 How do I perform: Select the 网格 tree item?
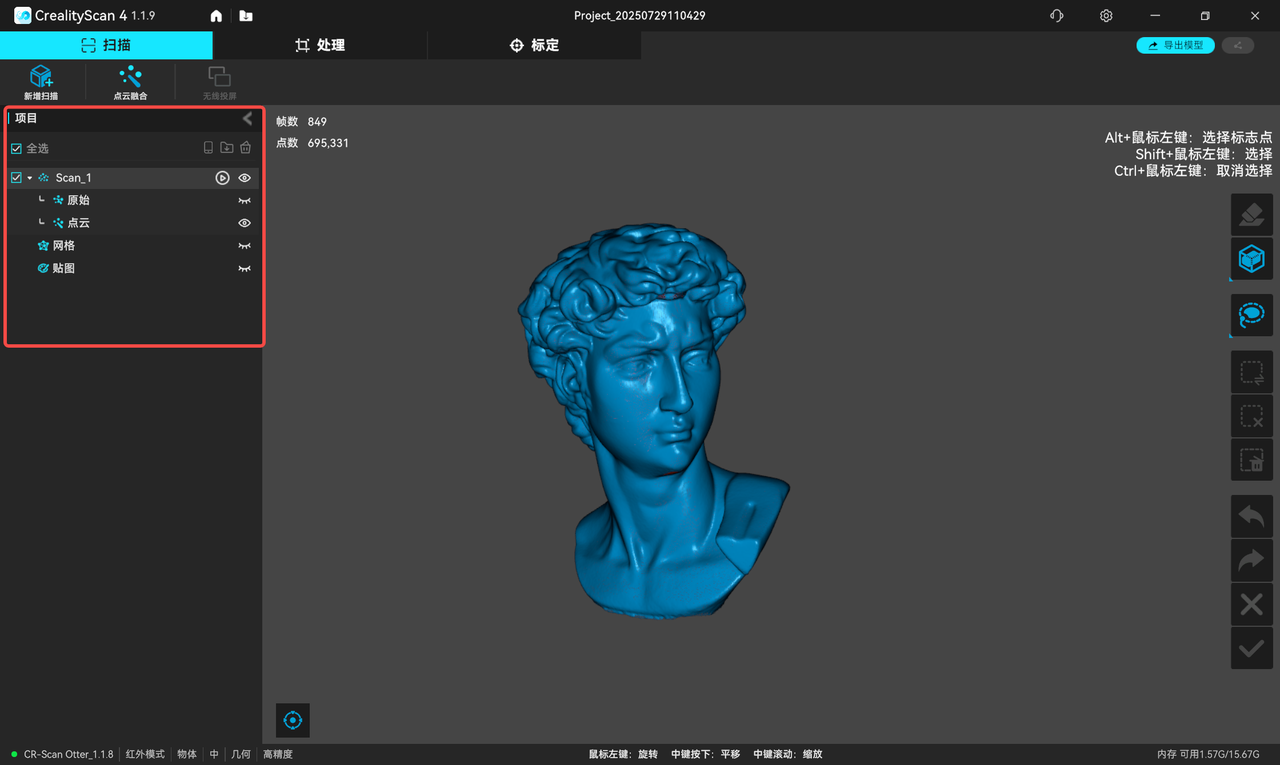coord(132,246)
